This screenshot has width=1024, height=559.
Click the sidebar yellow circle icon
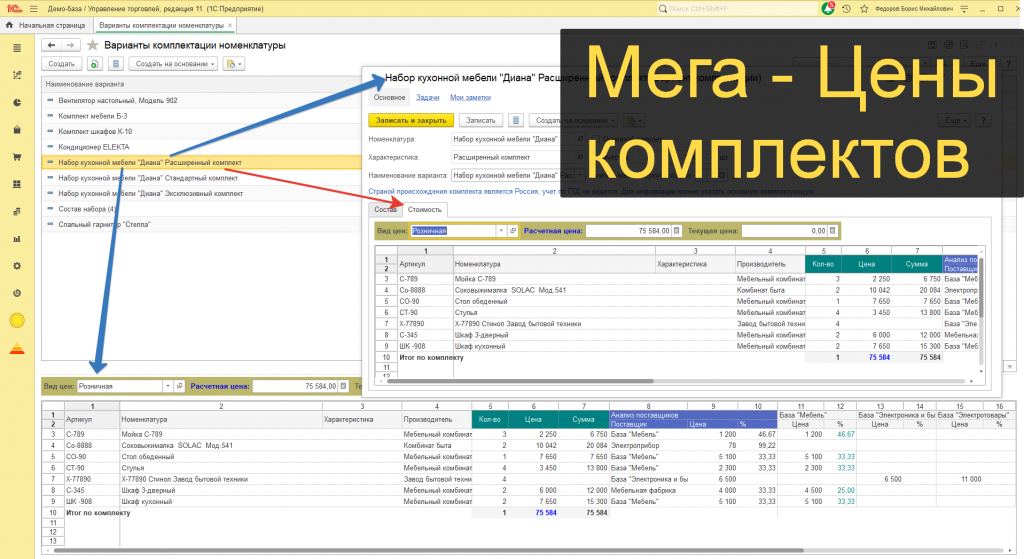17,320
